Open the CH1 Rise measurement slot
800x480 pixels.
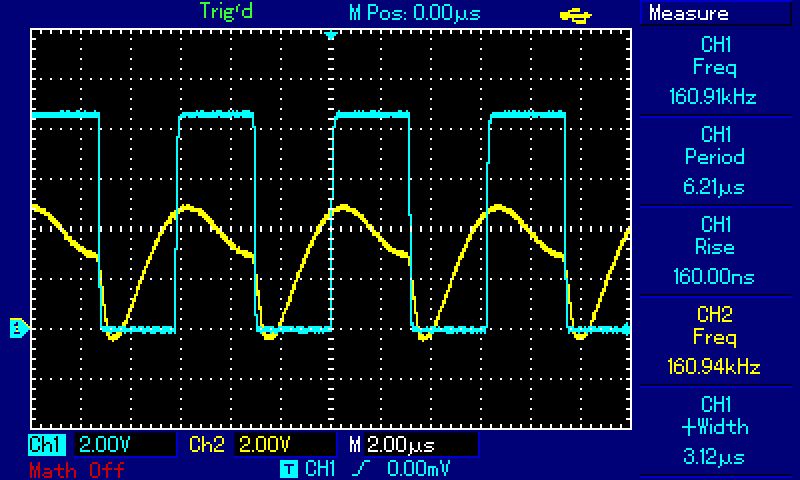click(x=714, y=250)
